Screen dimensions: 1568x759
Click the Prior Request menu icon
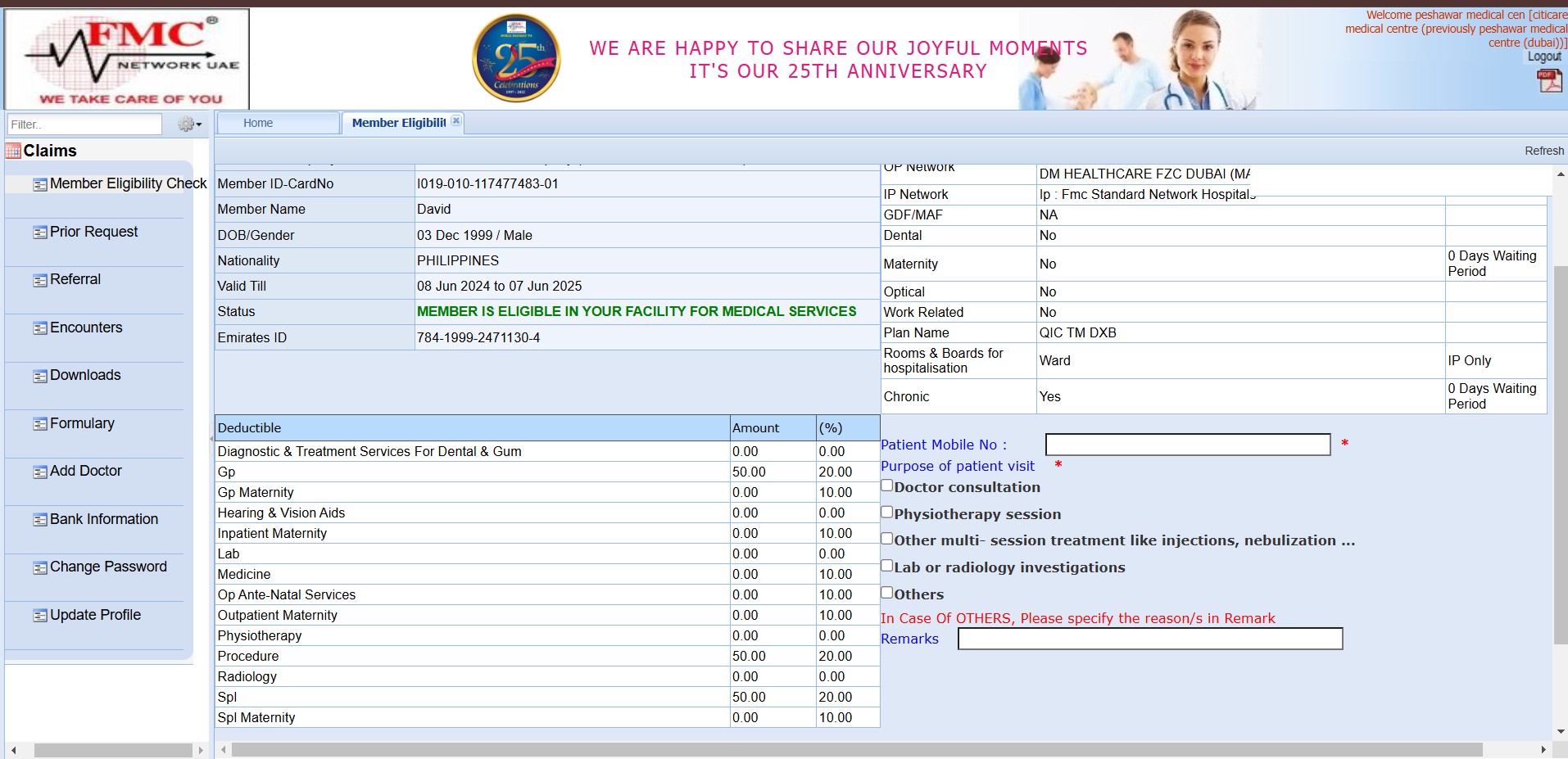click(x=39, y=233)
